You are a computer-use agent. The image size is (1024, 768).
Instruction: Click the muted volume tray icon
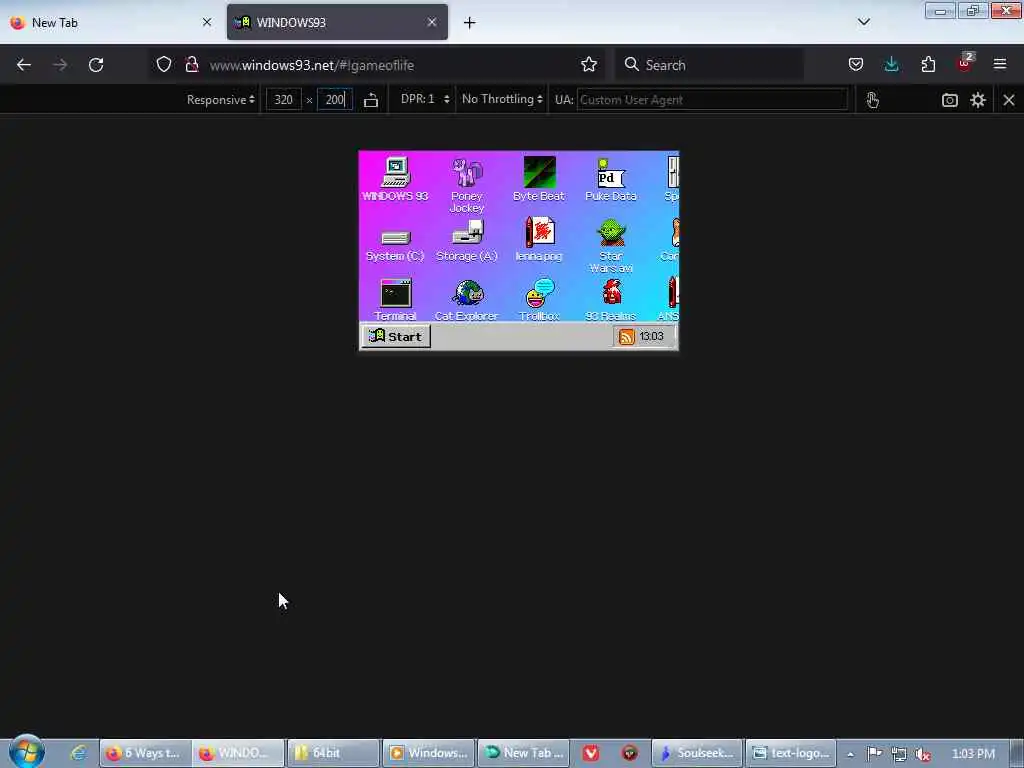click(922, 754)
